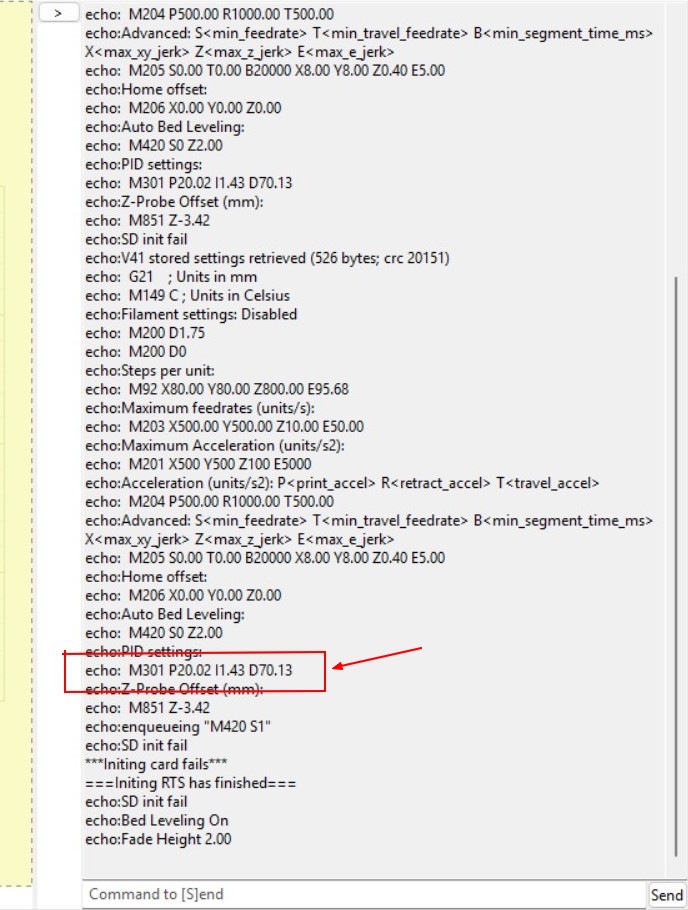Image resolution: width=688 pixels, height=910 pixels.
Task: Click the echo:Bed Leveling On line
Action: pyautogui.click(x=157, y=820)
